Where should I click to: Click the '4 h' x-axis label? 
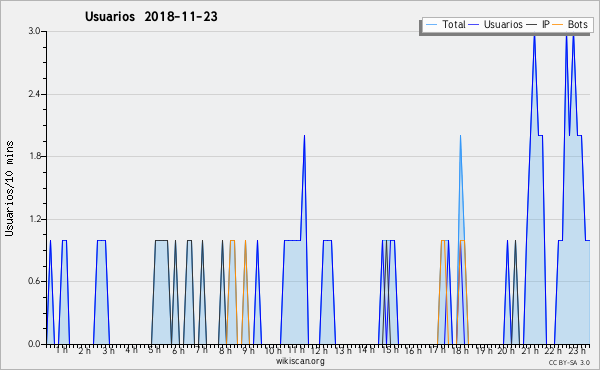[x=131, y=350]
